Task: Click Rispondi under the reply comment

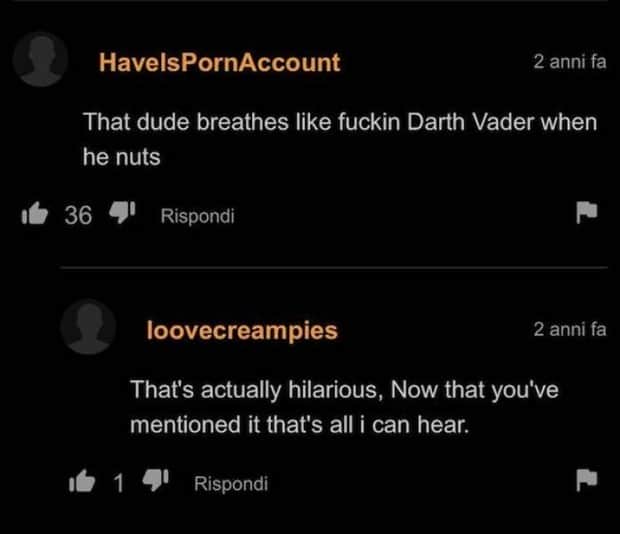Action: click(x=231, y=484)
